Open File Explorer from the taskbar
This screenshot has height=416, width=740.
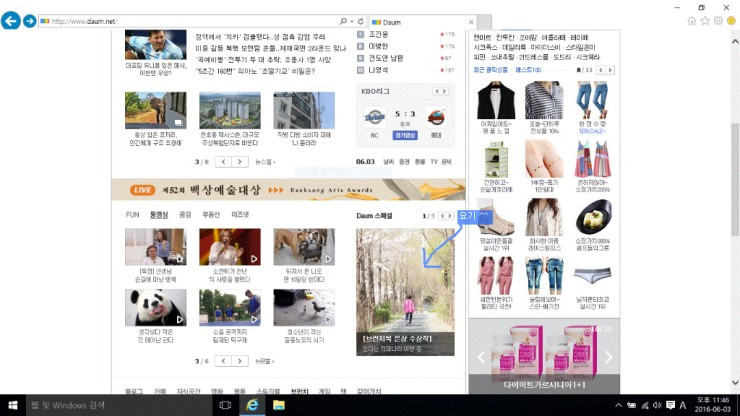pos(279,405)
